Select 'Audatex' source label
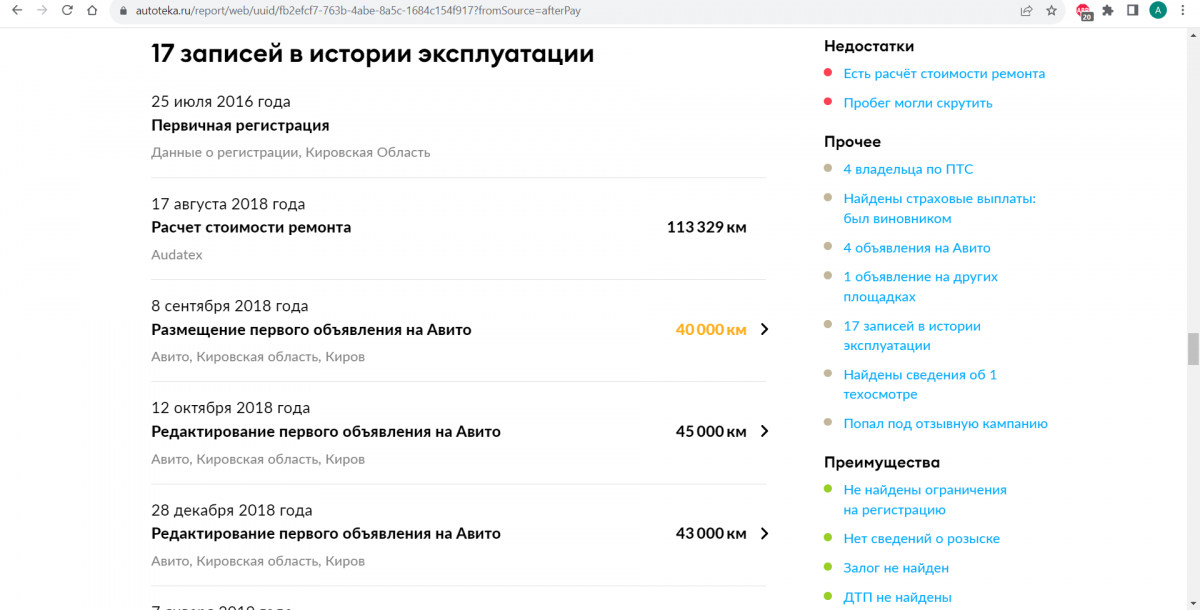The height and width of the screenshot is (610, 1200). click(177, 255)
